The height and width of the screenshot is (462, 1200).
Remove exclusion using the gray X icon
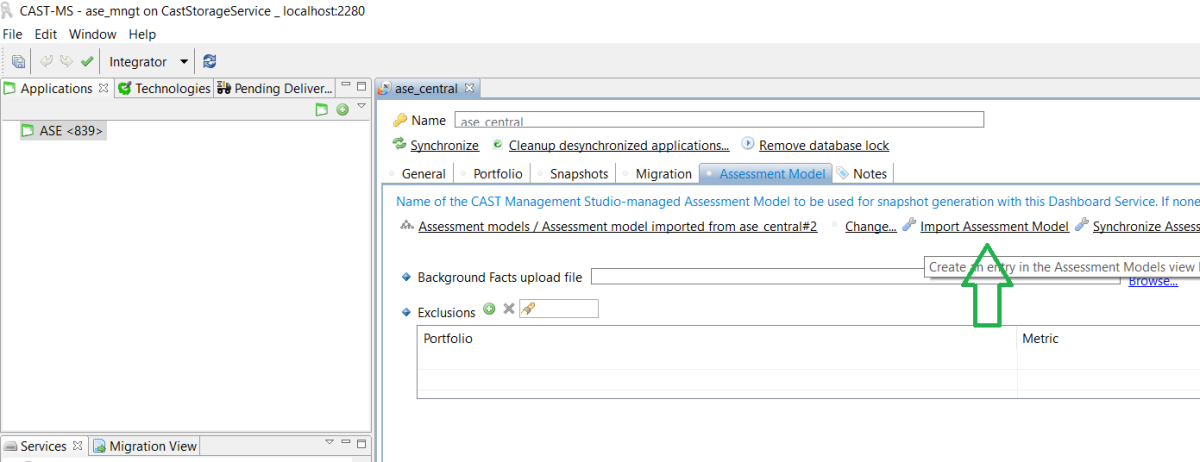click(508, 309)
